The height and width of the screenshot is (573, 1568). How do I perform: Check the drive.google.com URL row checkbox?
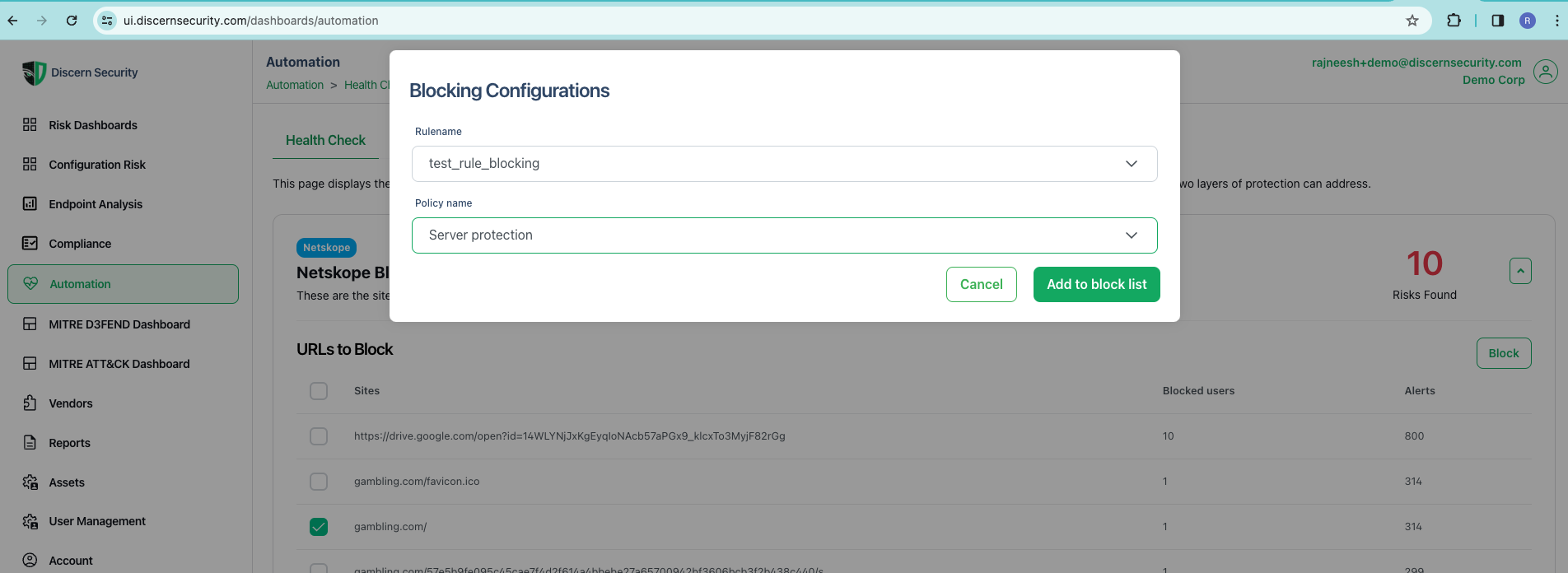click(319, 436)
